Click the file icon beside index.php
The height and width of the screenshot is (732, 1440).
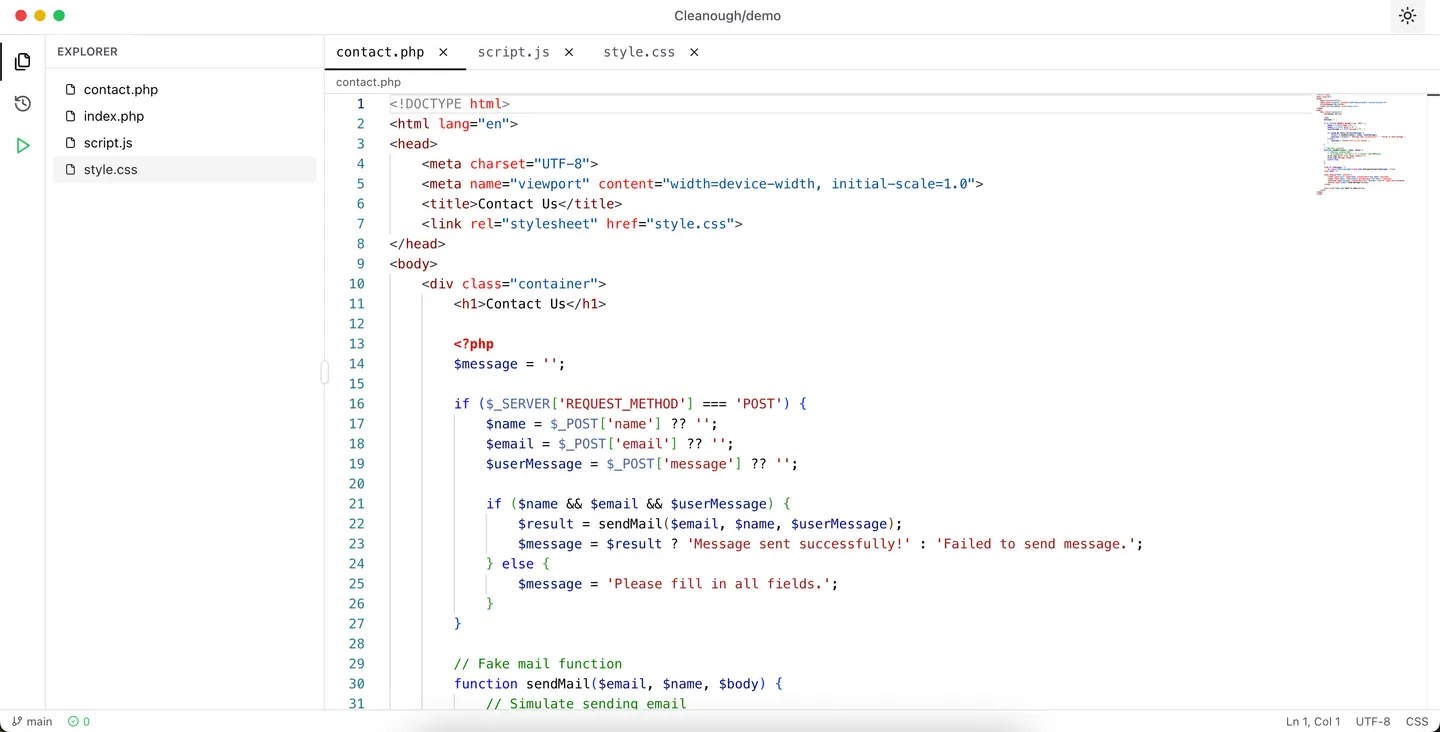click(70, 116)
